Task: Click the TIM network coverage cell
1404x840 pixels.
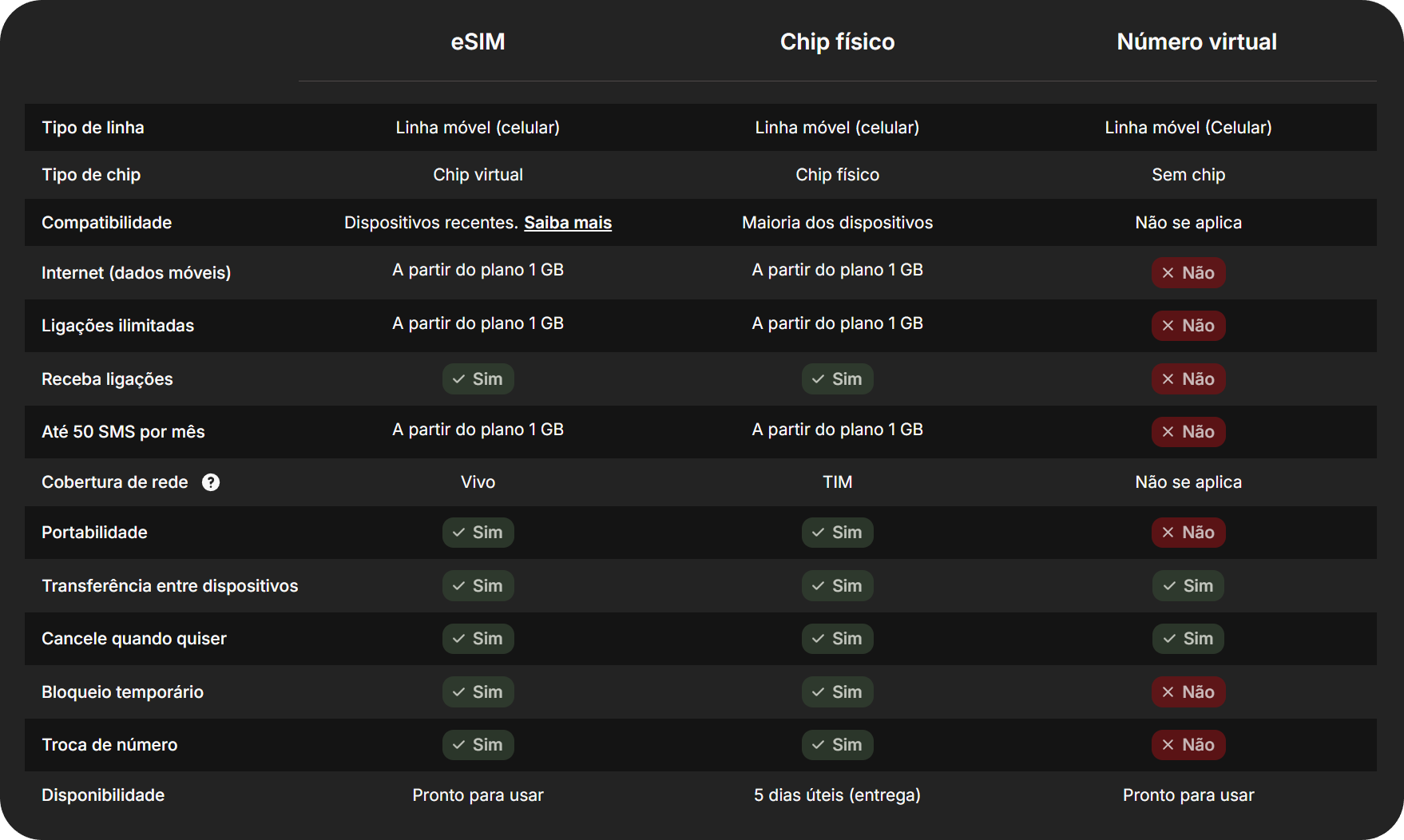Action: pyautogui.click(x=837, y=482)
